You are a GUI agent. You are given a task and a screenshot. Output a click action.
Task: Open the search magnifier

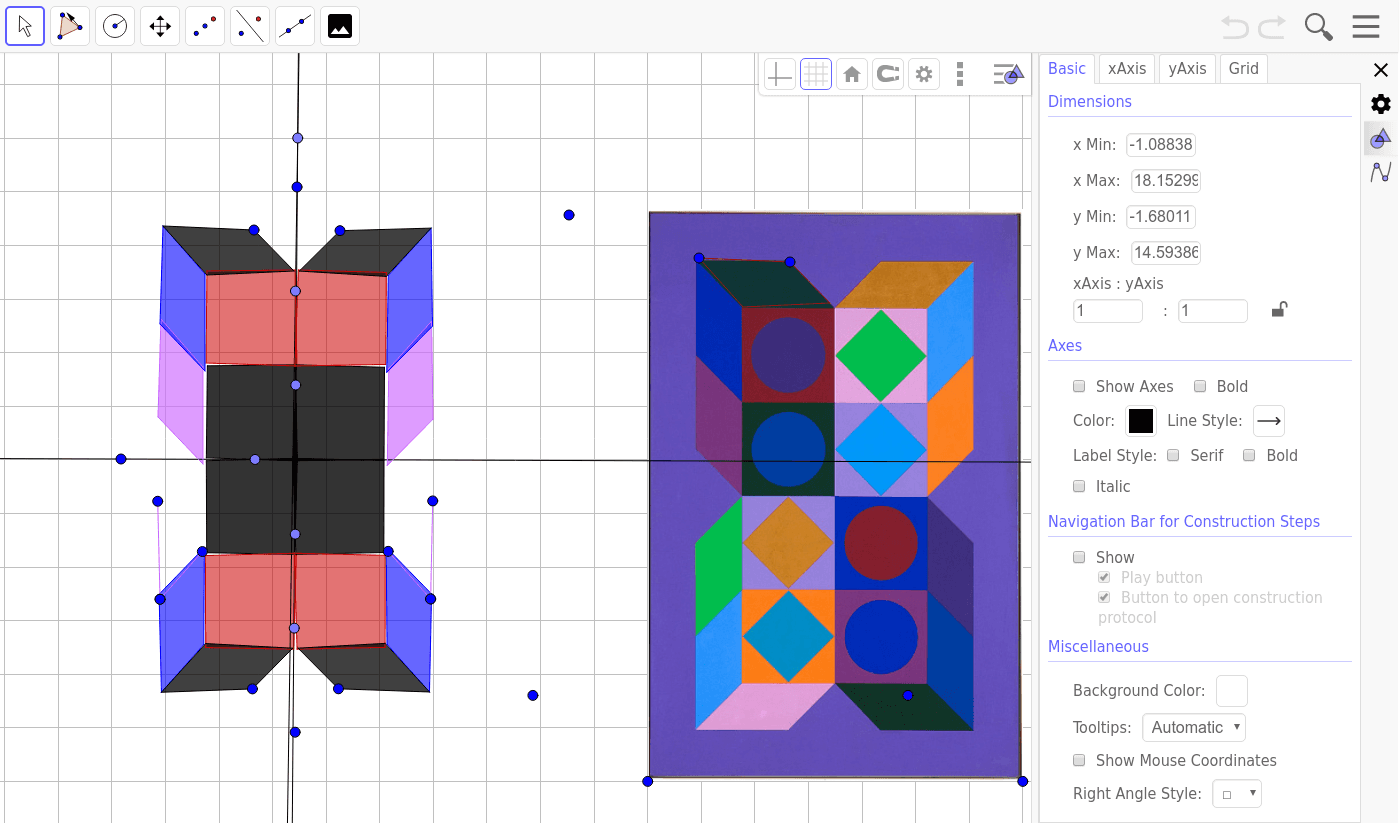[1319, 27]
